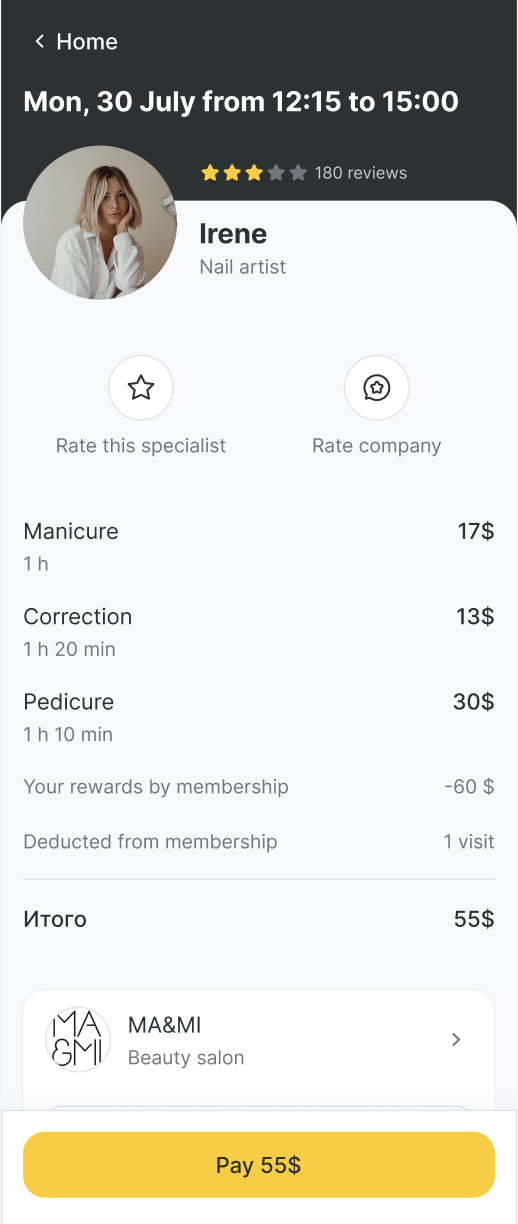Tap Irene's name heading
The width and height of the screenshot is (518, 1224).
233,234
